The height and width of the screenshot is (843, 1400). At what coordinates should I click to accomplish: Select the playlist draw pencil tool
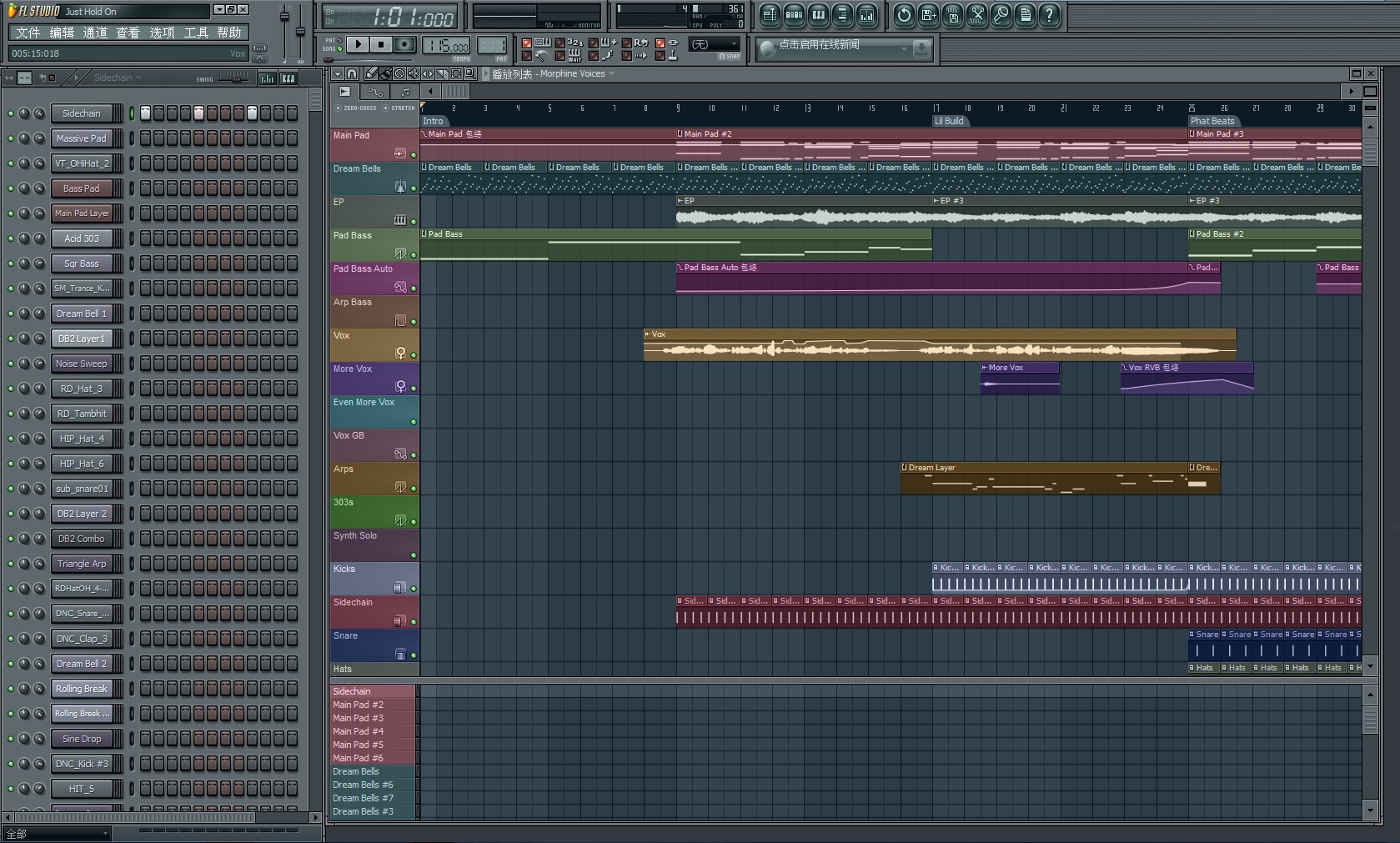(371, 73)
